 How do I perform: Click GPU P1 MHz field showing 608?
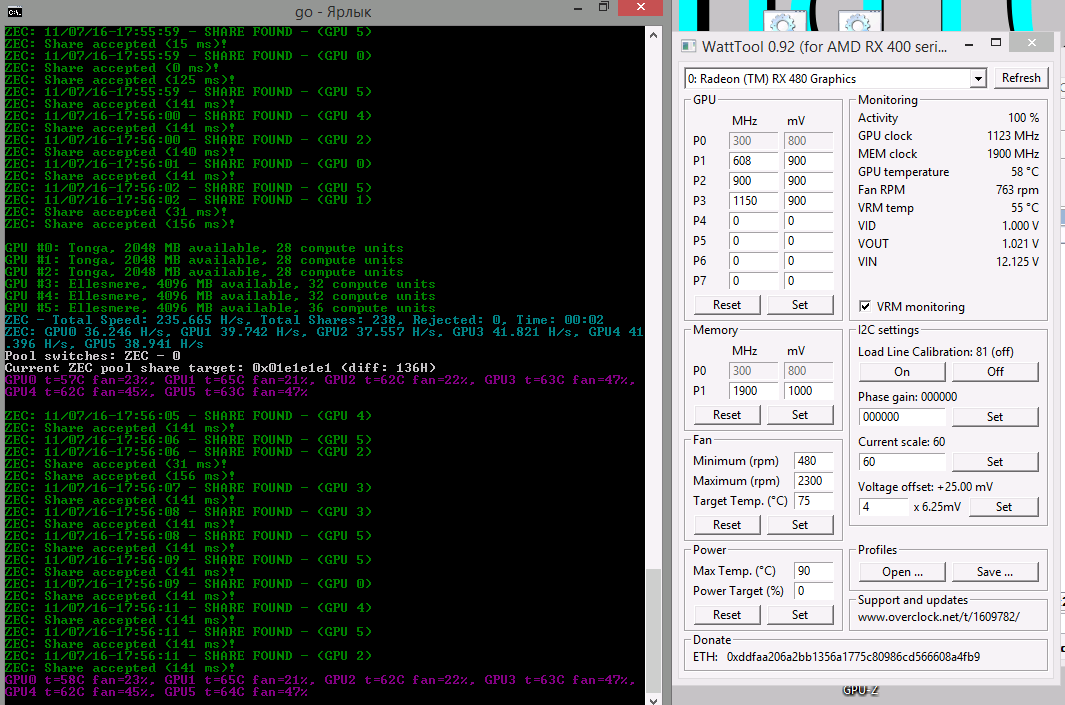pyautogui.click(x=754, y=161)
